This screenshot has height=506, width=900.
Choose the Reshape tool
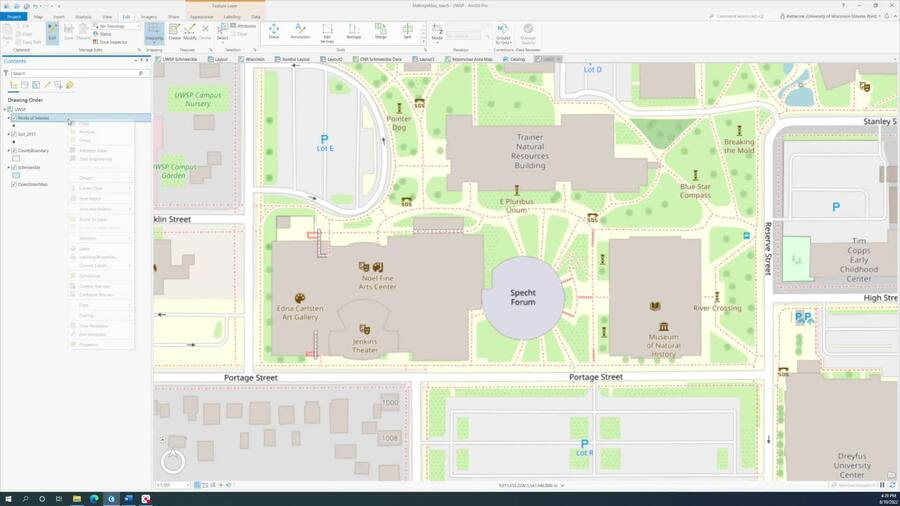[x=354, y=32]
